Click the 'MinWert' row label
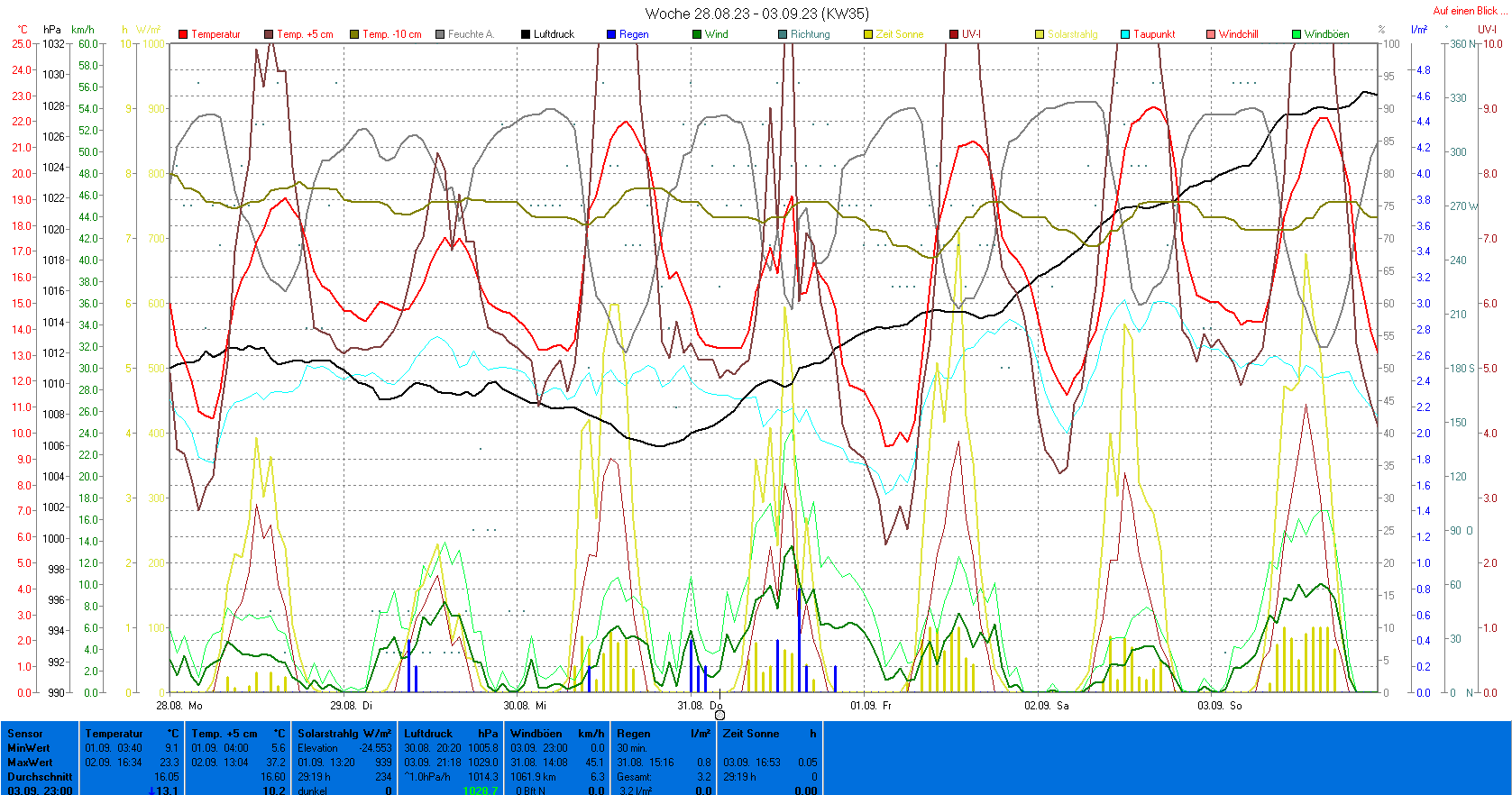Image resolution: width=1512 pixels, height=795 pixels. coord(29,748)
